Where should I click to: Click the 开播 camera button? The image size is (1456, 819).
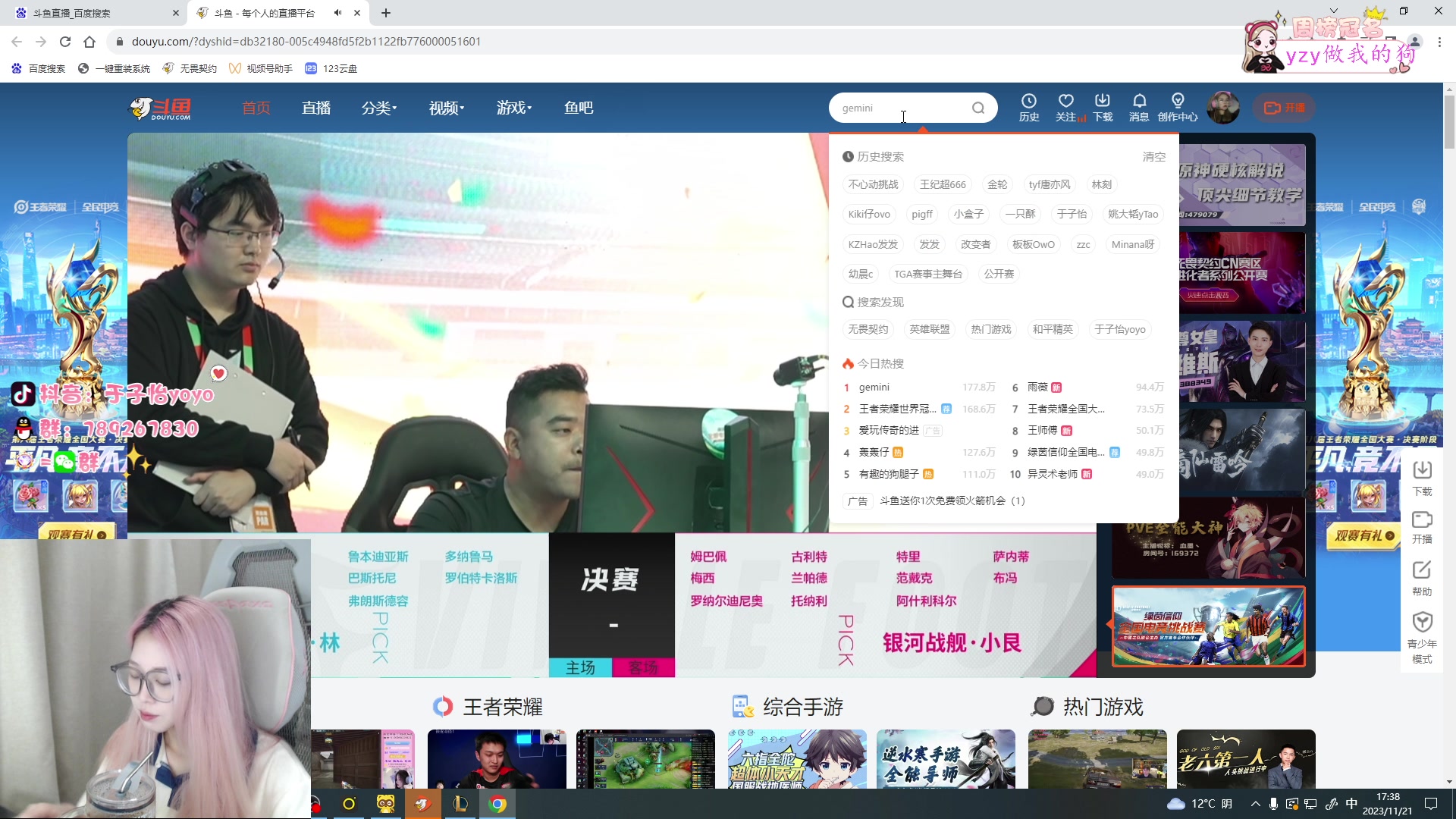(x=1284, y=108)
